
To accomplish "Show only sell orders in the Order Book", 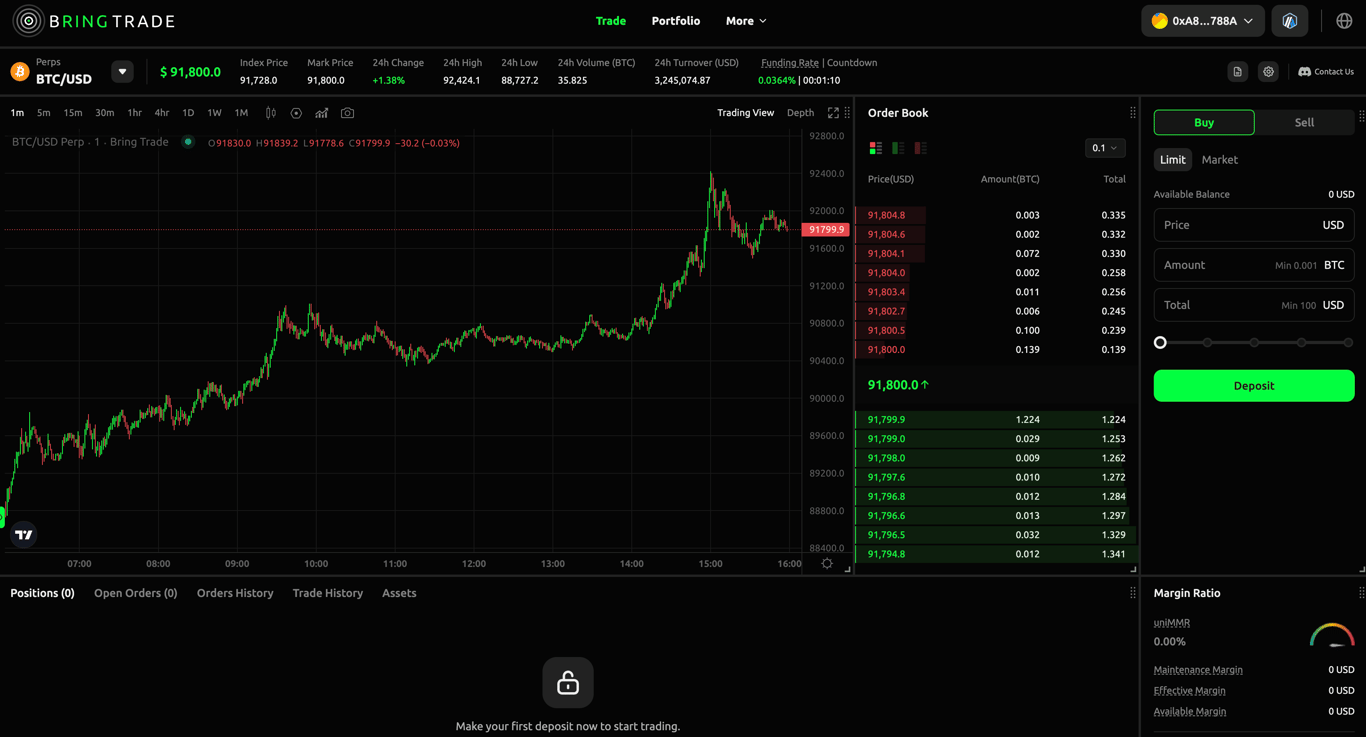I will 918,147.
